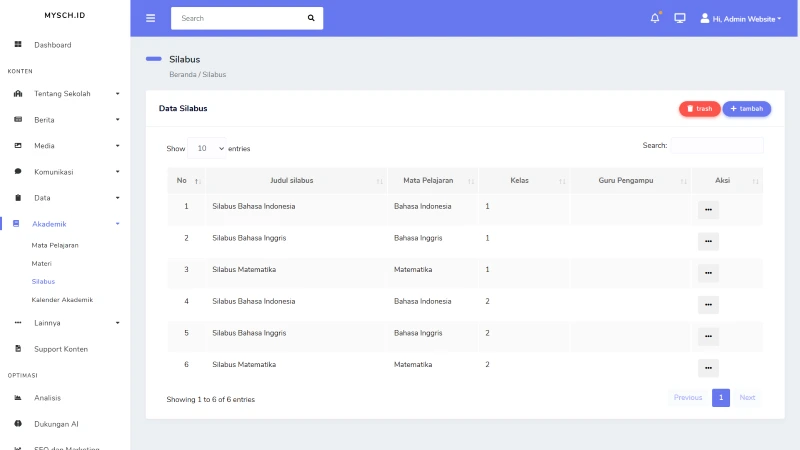Open Dashboard from the sidebar
800x450 pixels.
(x=52, y=45)
